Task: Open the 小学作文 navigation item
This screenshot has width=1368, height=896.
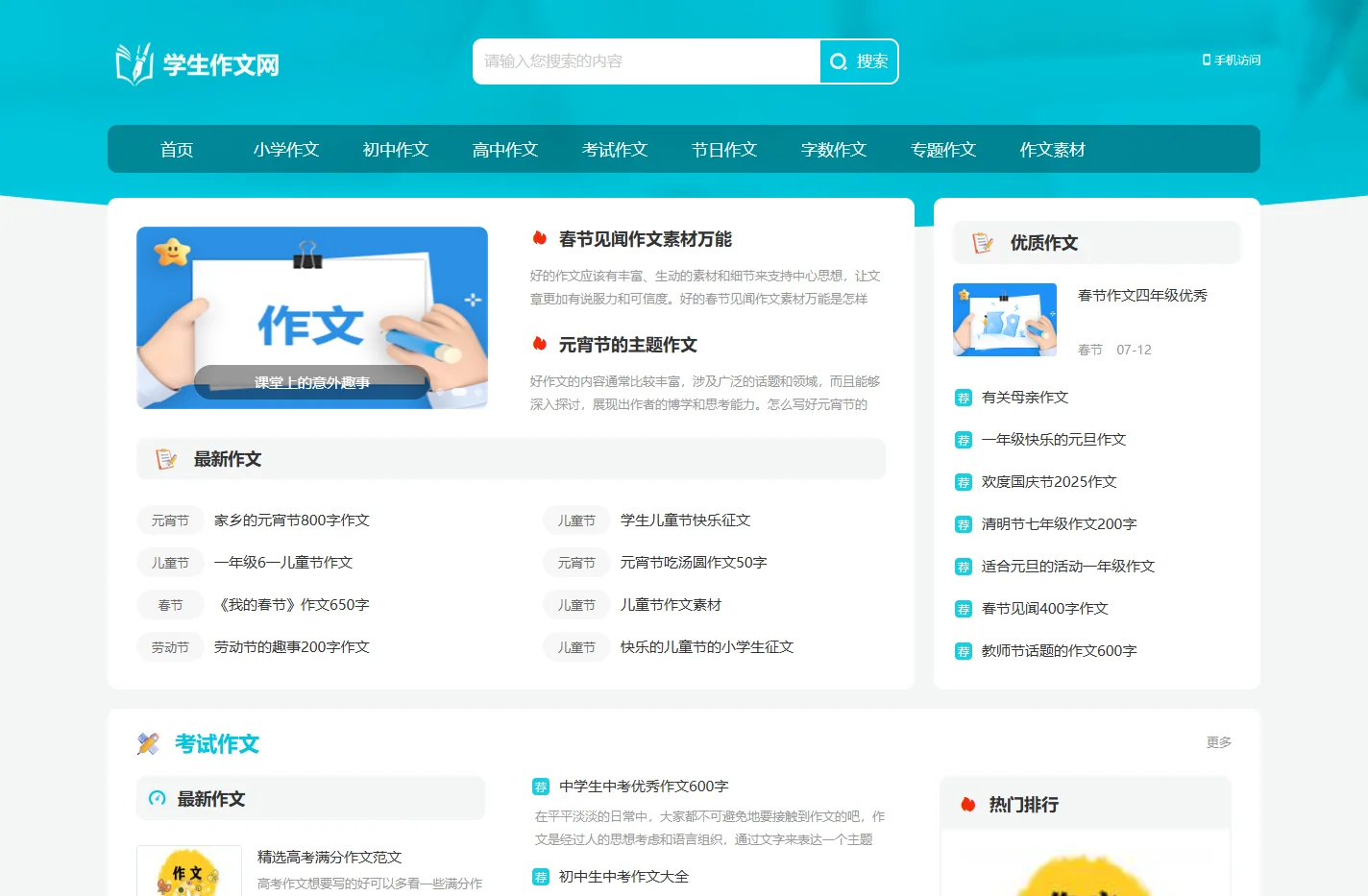Action: point(286,150)
